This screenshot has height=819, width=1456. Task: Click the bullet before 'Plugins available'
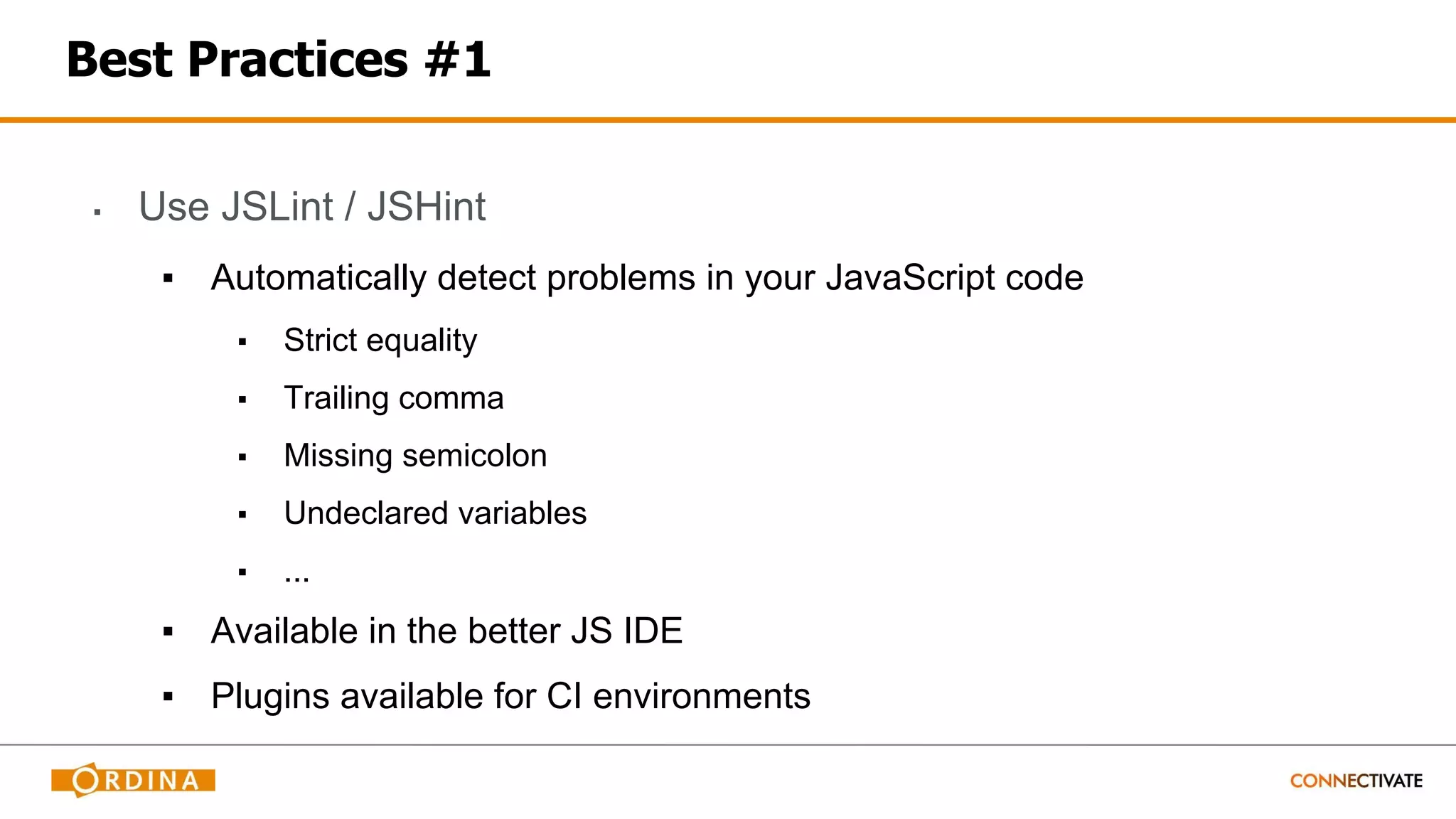tap(168, 697)
